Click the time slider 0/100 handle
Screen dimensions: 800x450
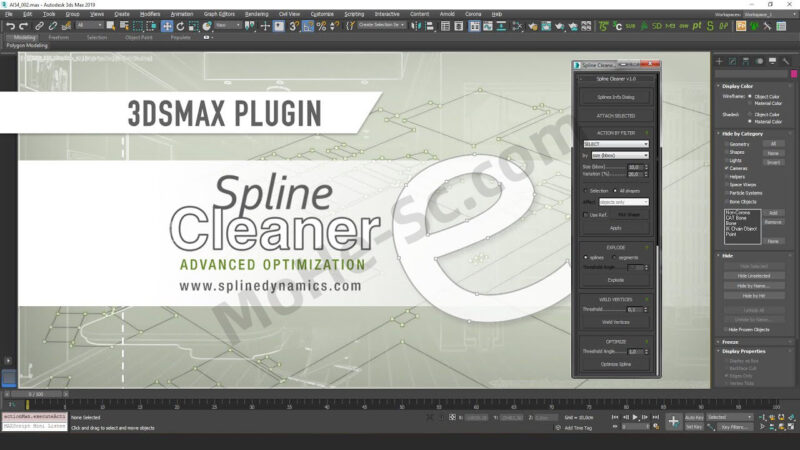36,394
